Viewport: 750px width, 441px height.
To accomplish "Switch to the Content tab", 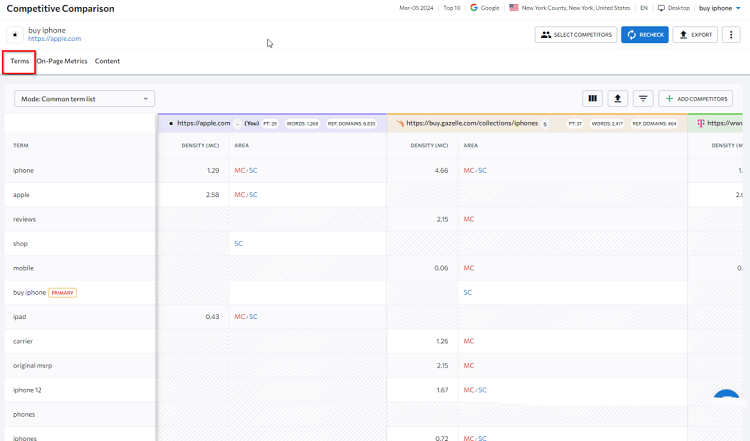I will coord(107,61).
